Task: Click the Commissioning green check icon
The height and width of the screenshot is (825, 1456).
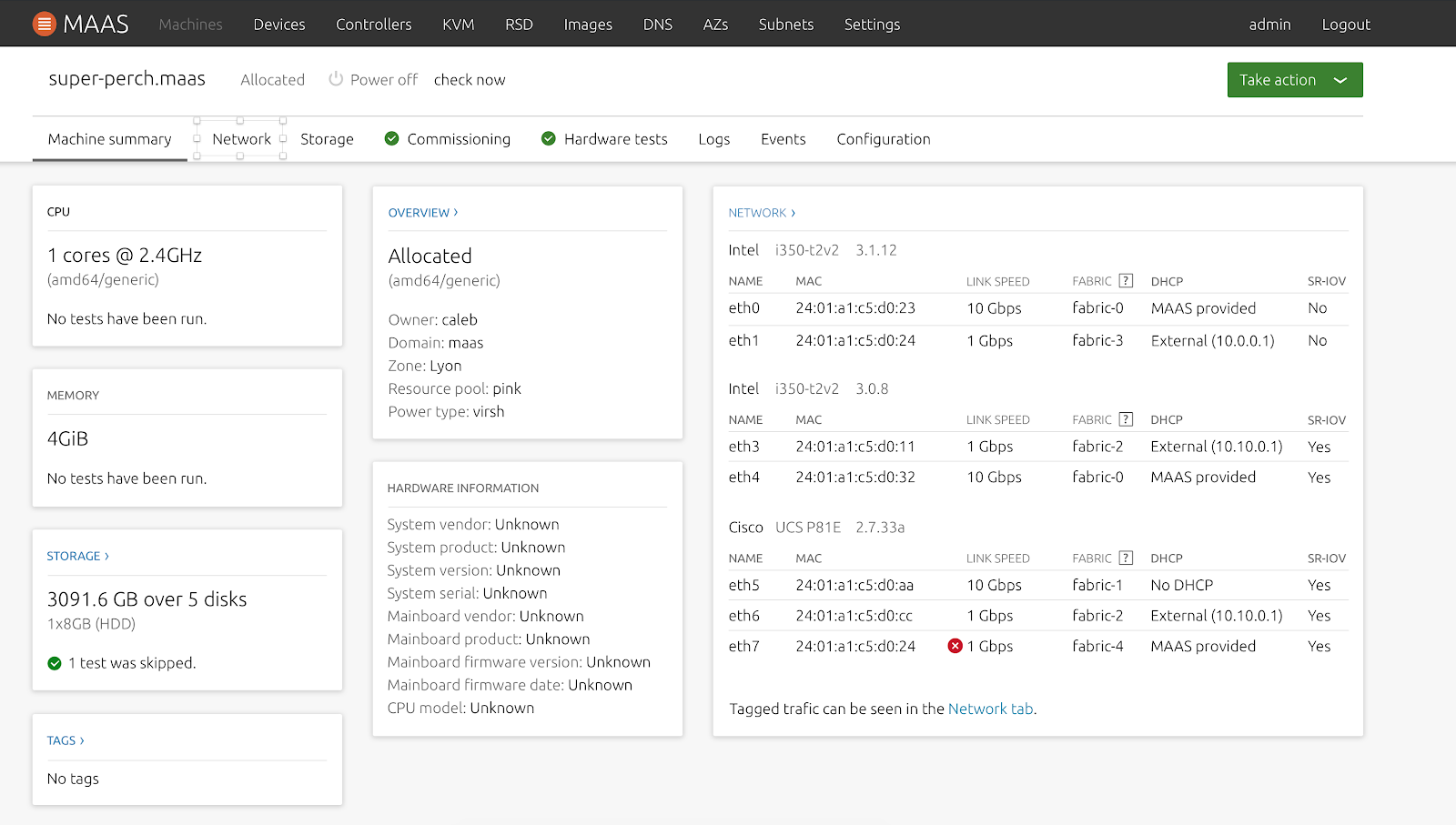Action: pos(392,138)
